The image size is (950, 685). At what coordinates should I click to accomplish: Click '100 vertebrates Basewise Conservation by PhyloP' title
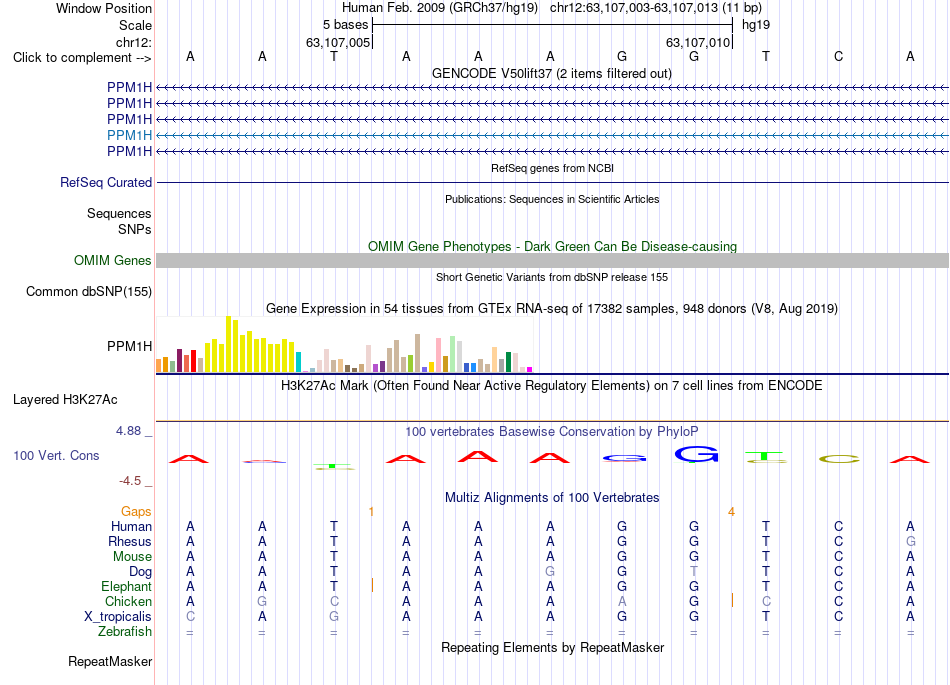coord(551,432)
